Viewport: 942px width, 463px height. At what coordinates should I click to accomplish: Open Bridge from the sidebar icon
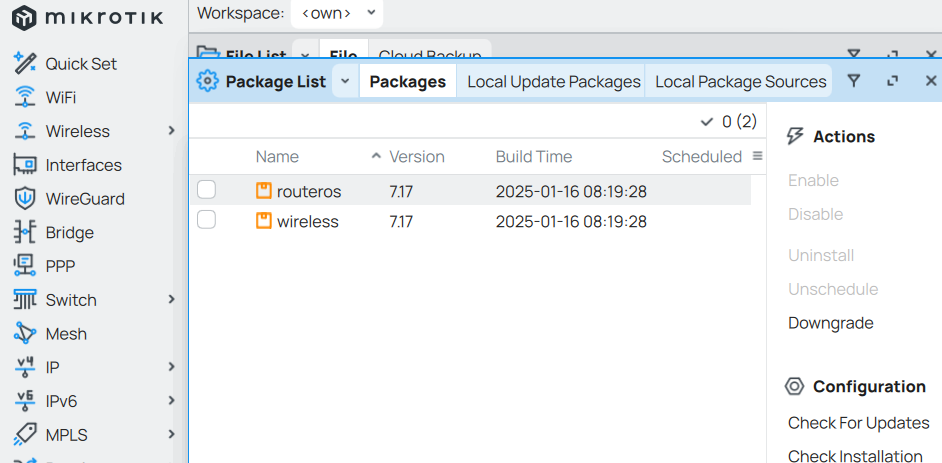point(25,232)
